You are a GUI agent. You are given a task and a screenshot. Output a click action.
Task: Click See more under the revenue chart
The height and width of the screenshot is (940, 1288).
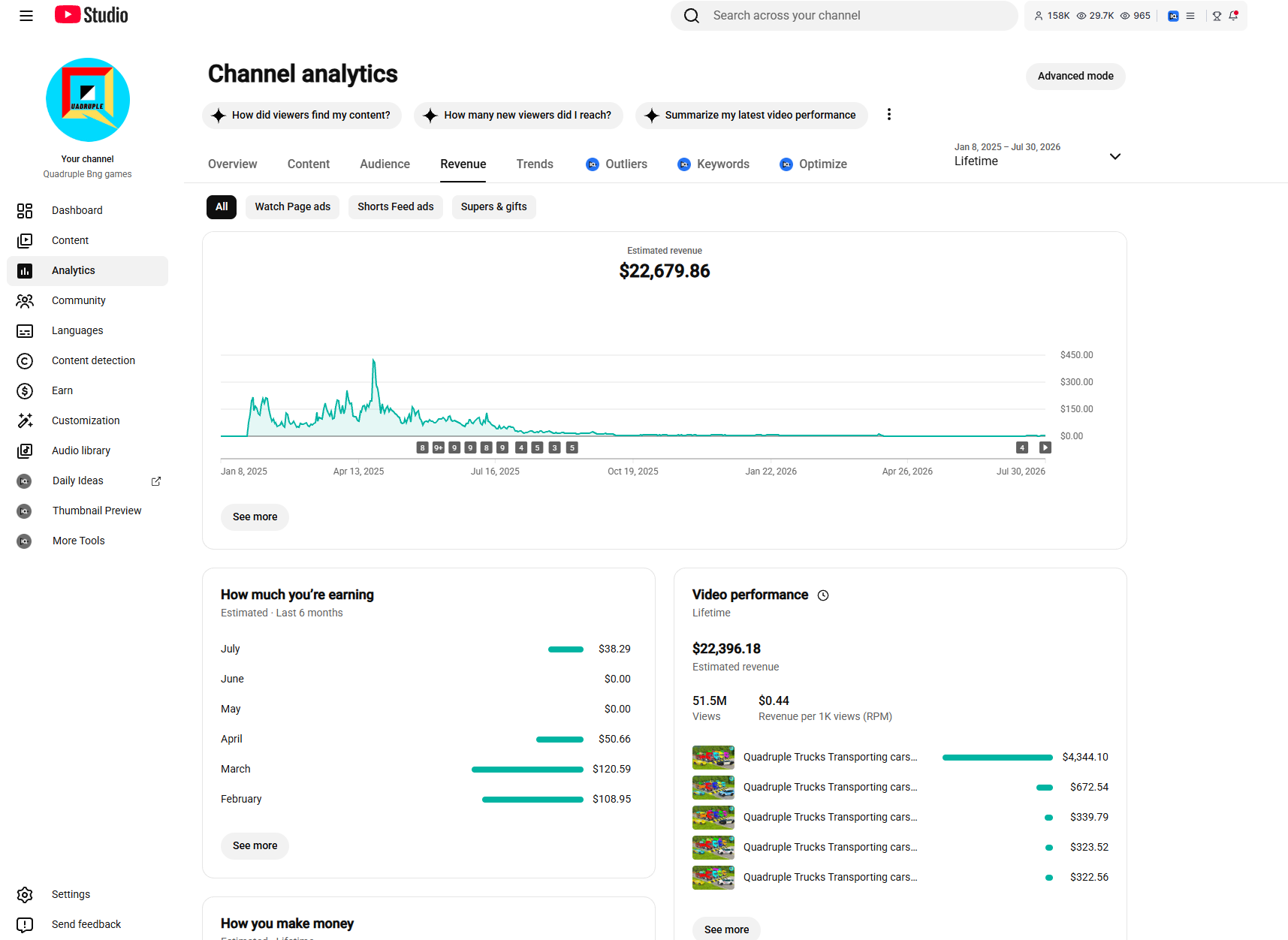pos(255,517)
